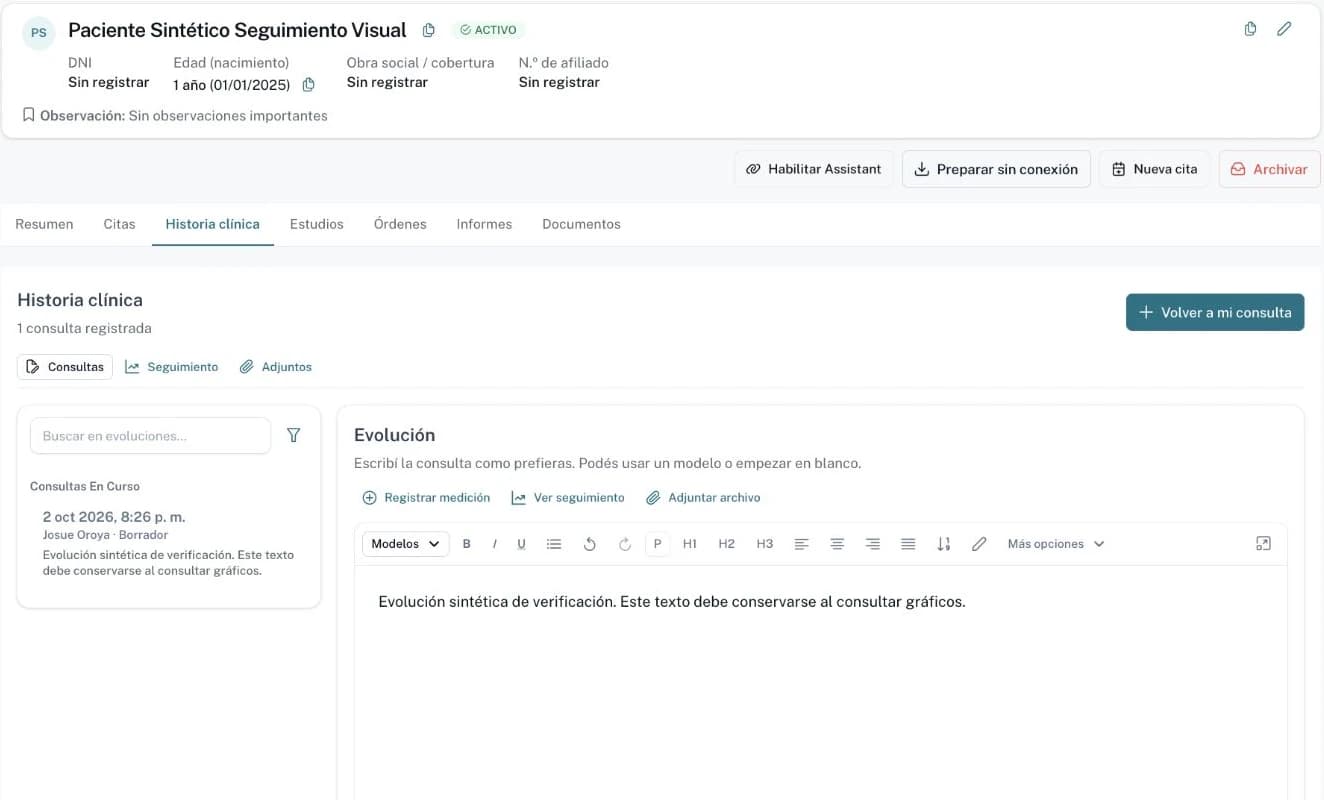Expand the editor to full screen
This screenshot has width=1324, height=800.
tap(1263, 544)
